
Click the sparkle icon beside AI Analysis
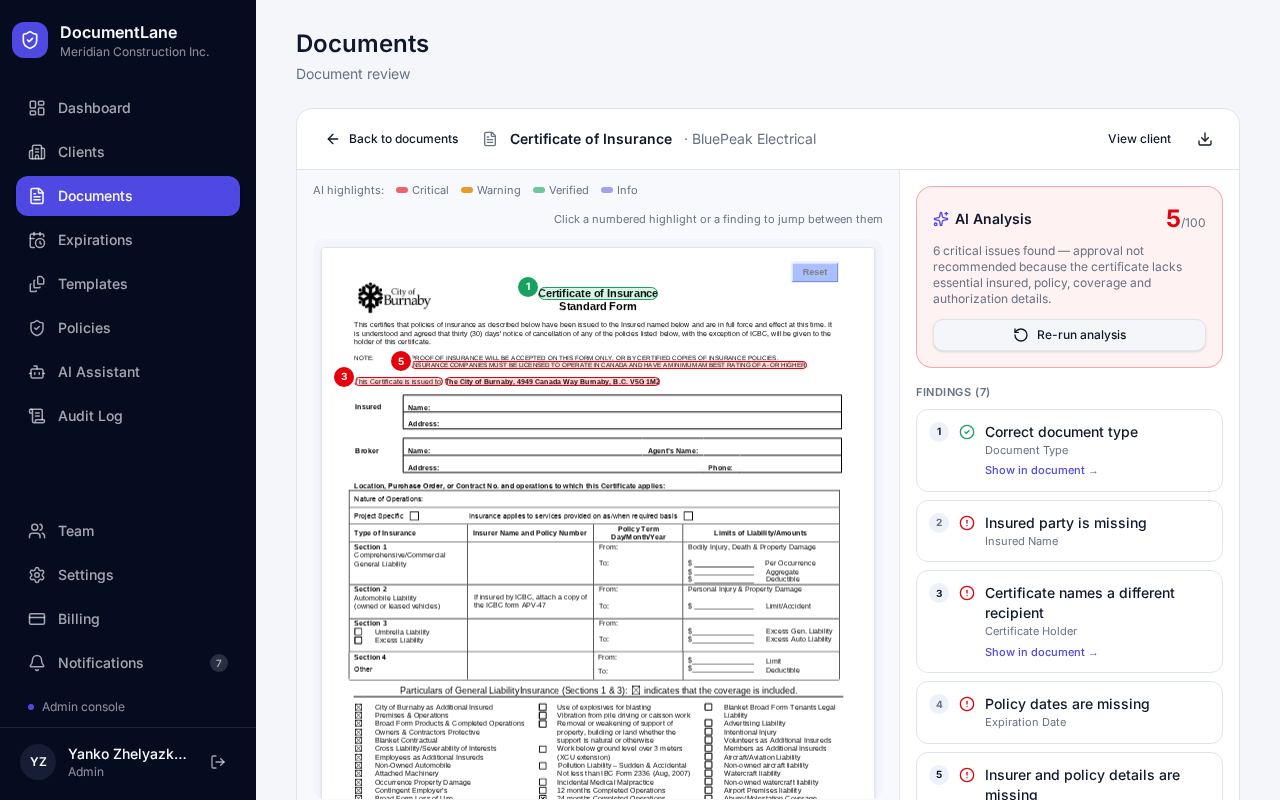coord(941,219)
